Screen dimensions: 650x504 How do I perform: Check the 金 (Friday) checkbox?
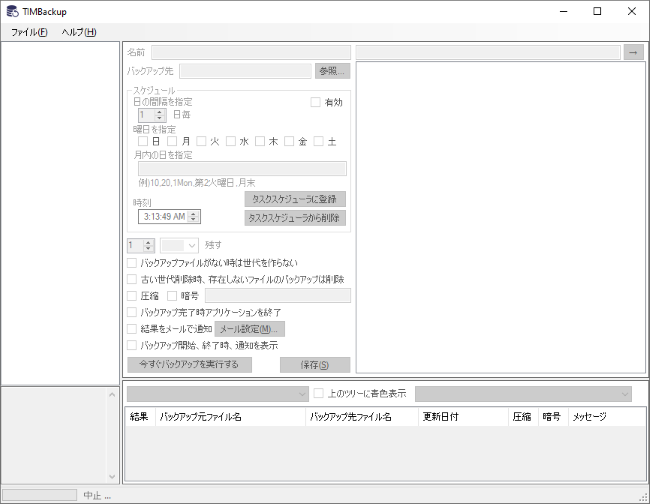click(289, 141)
